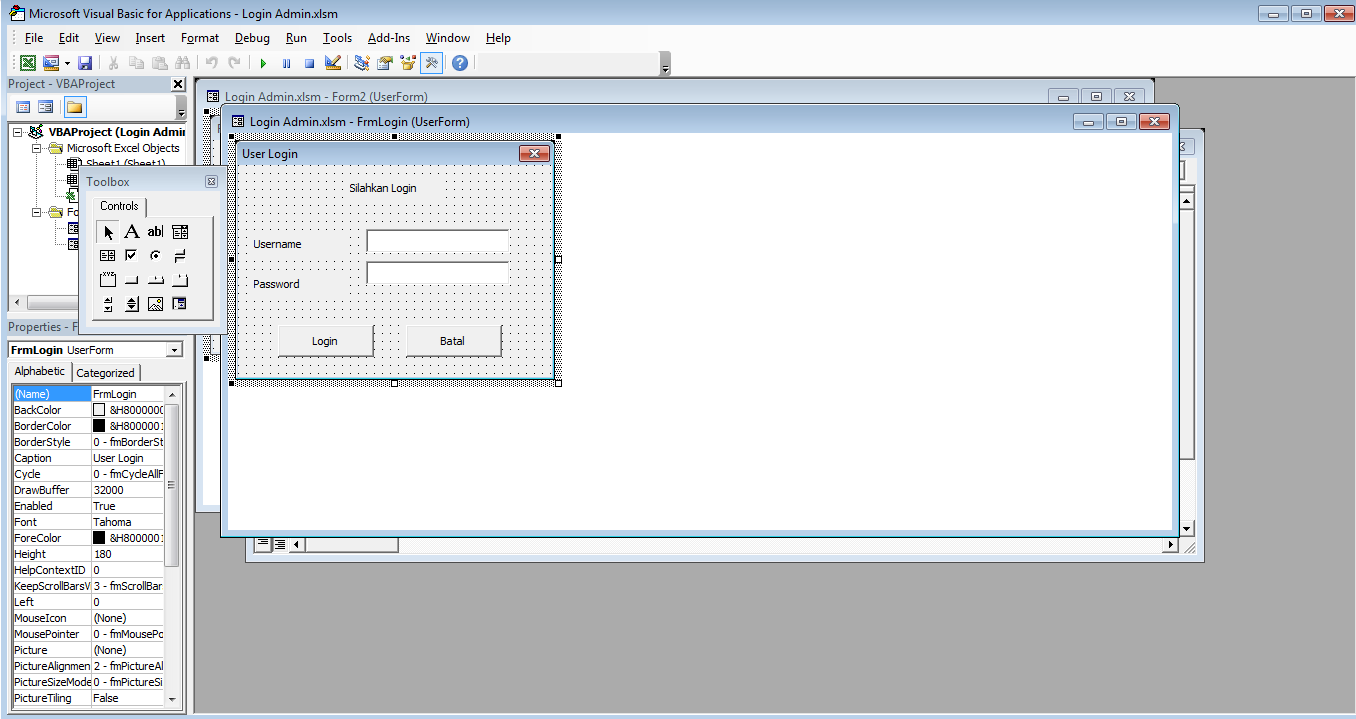Toggle the Toolbox toolbar button

click(431, 63)
